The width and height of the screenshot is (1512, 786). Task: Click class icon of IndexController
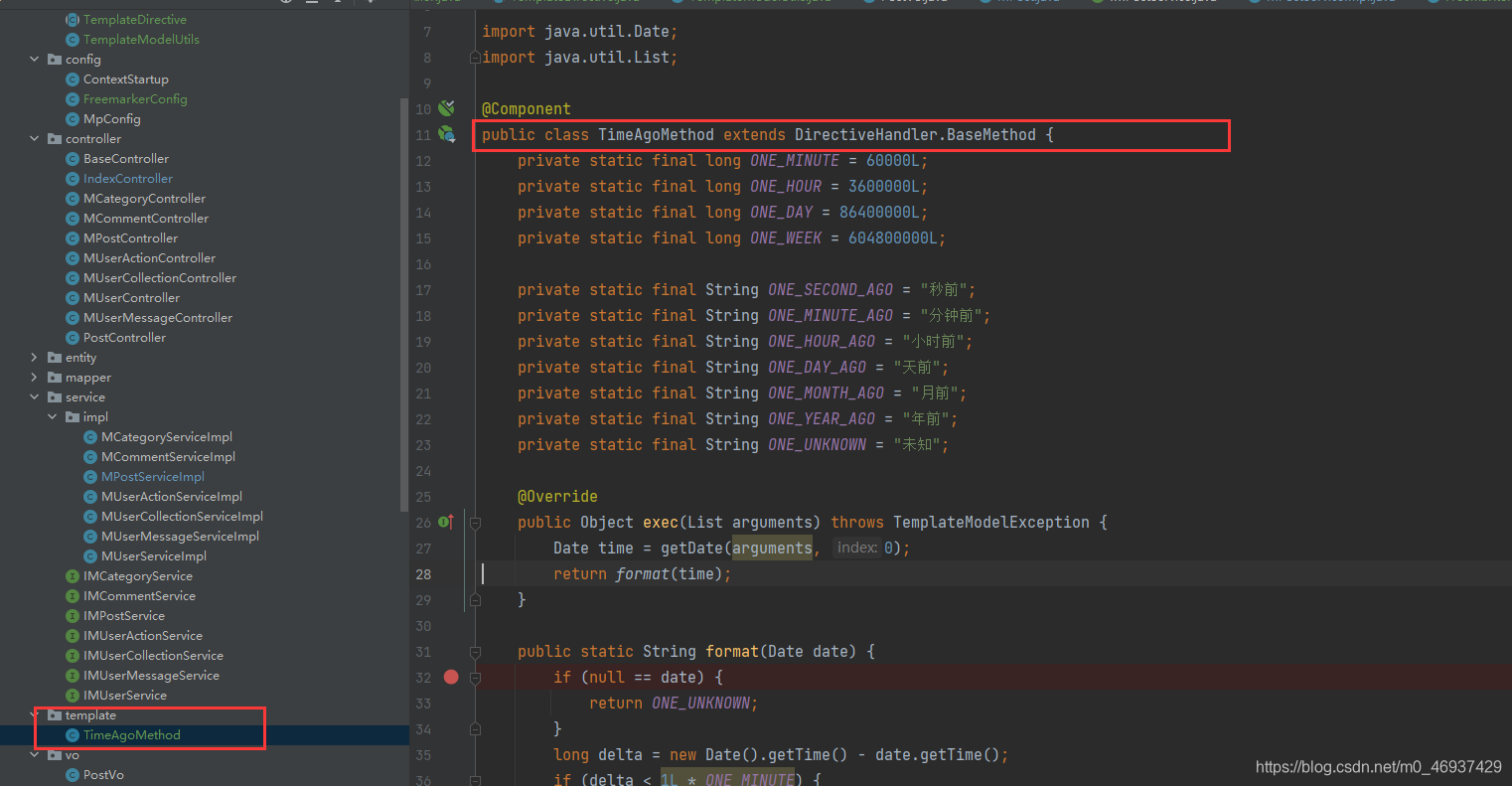tap(73, 179)
